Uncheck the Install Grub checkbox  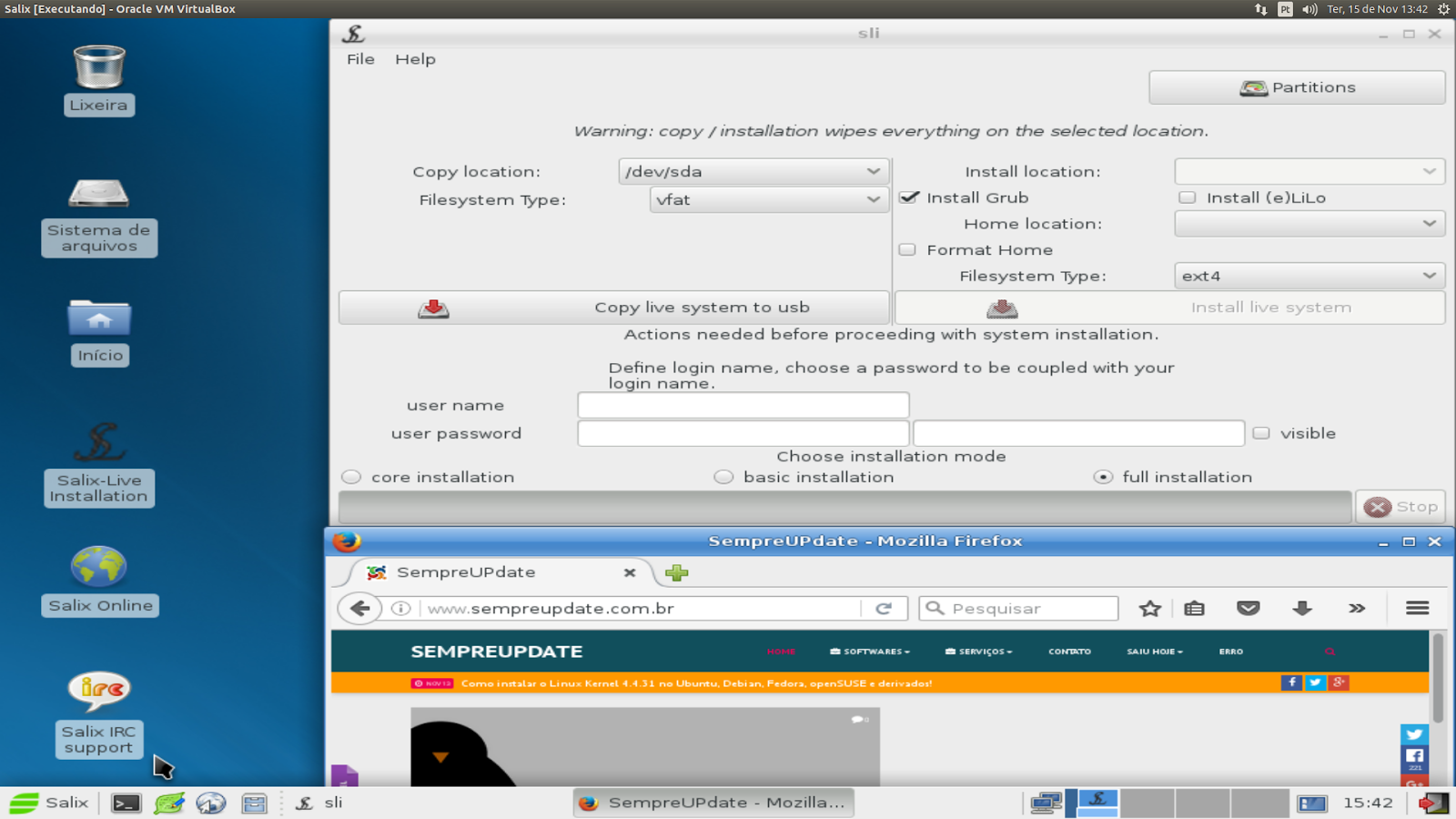tap(909, 197)
